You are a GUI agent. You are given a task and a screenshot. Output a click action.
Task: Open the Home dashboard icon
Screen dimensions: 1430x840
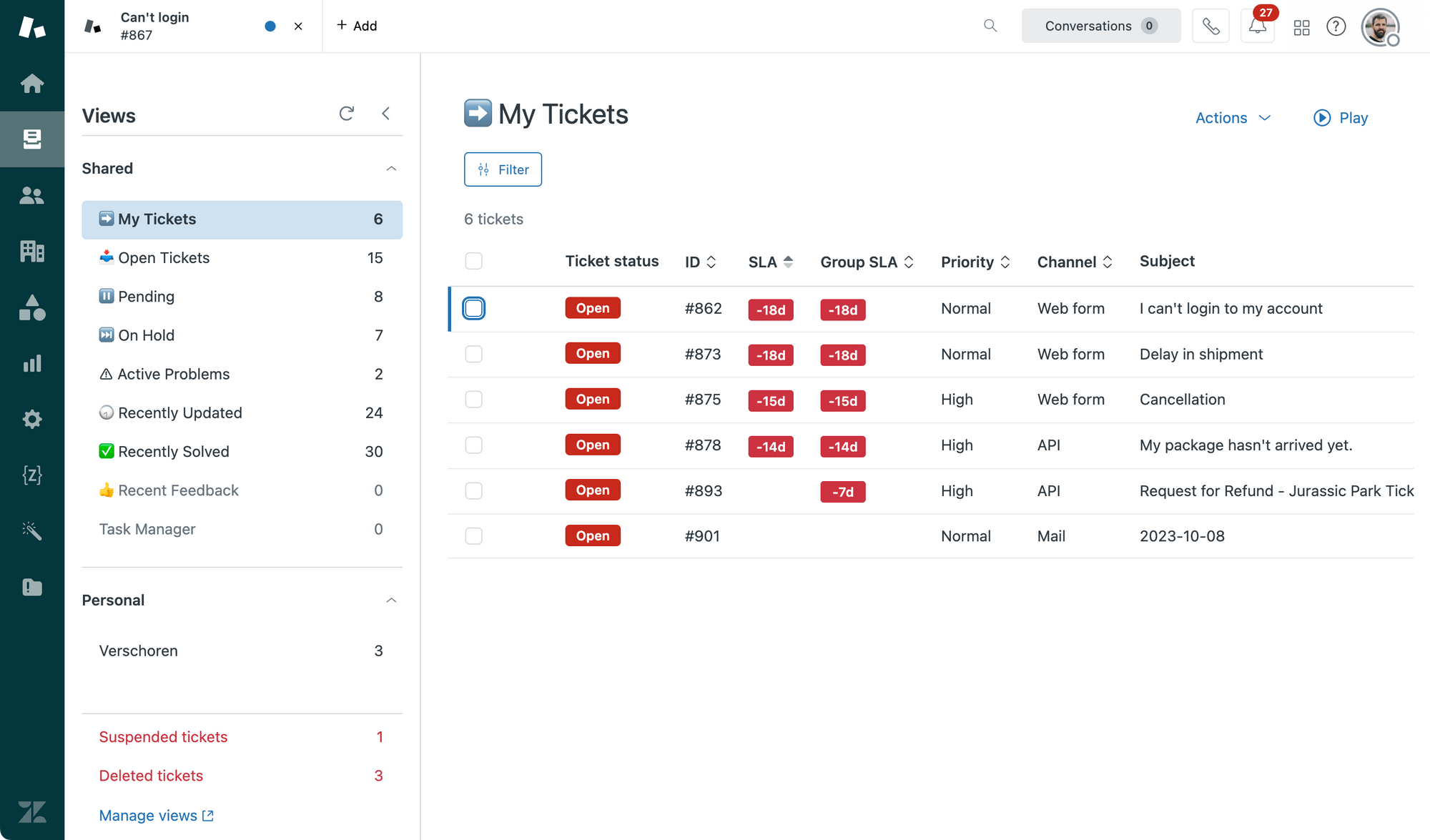point(31,84)
